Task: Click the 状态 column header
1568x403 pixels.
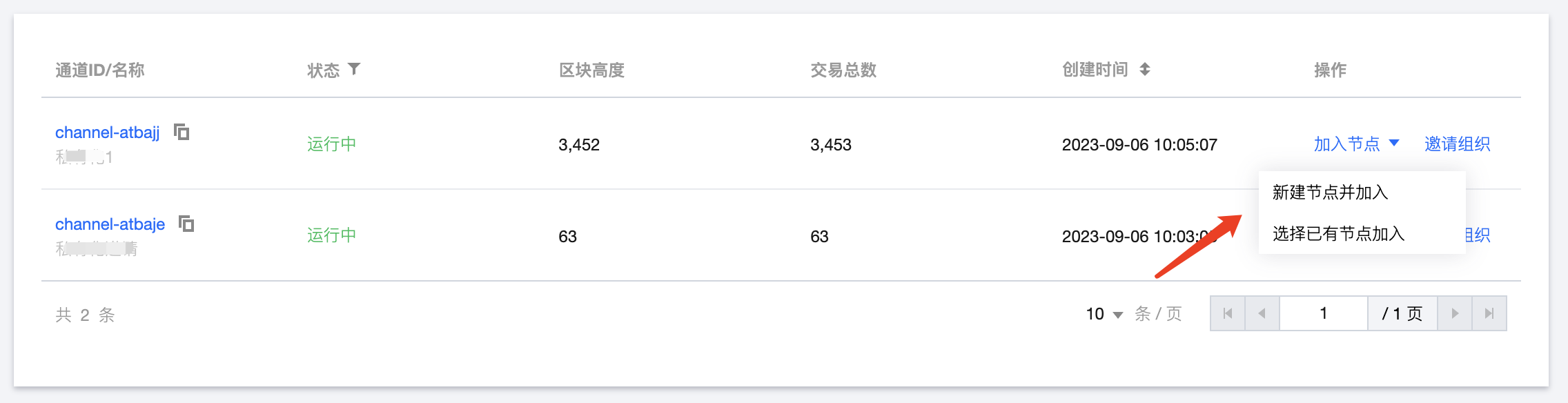Action: (x=323, y=70)
